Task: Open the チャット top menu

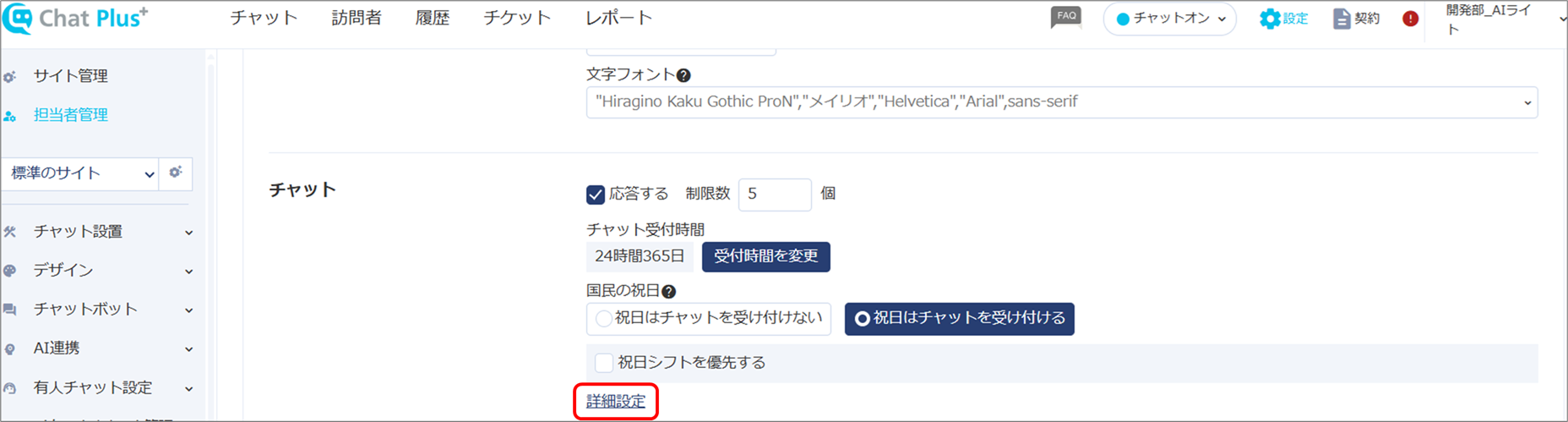Action: point(264,18)
